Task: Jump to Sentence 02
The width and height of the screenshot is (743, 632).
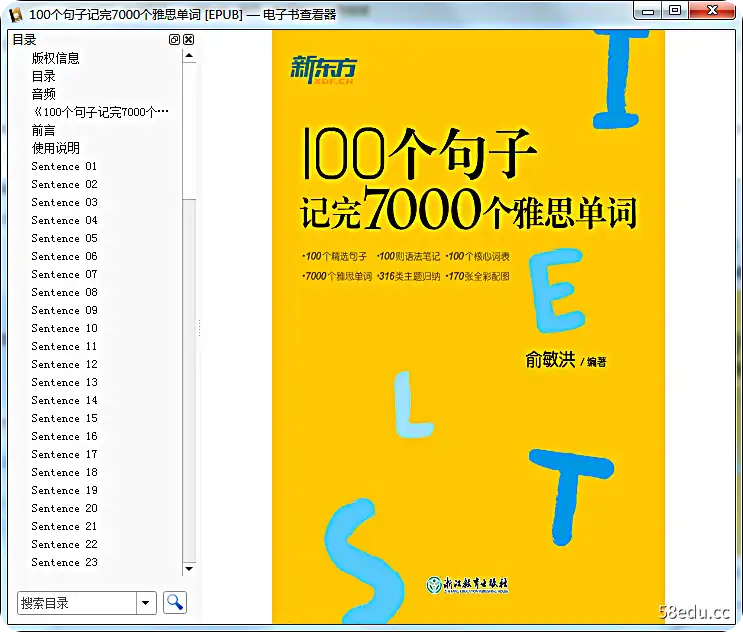Action: click(64, 184)
